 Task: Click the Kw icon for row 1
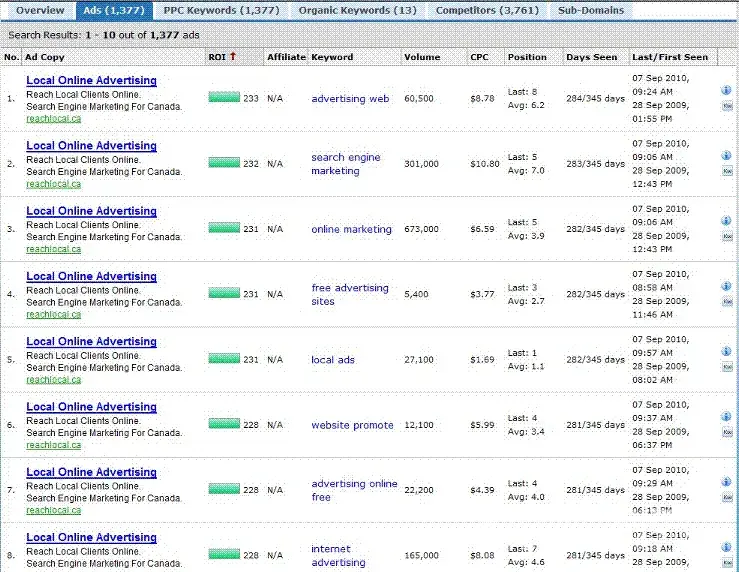pos(726,105)
